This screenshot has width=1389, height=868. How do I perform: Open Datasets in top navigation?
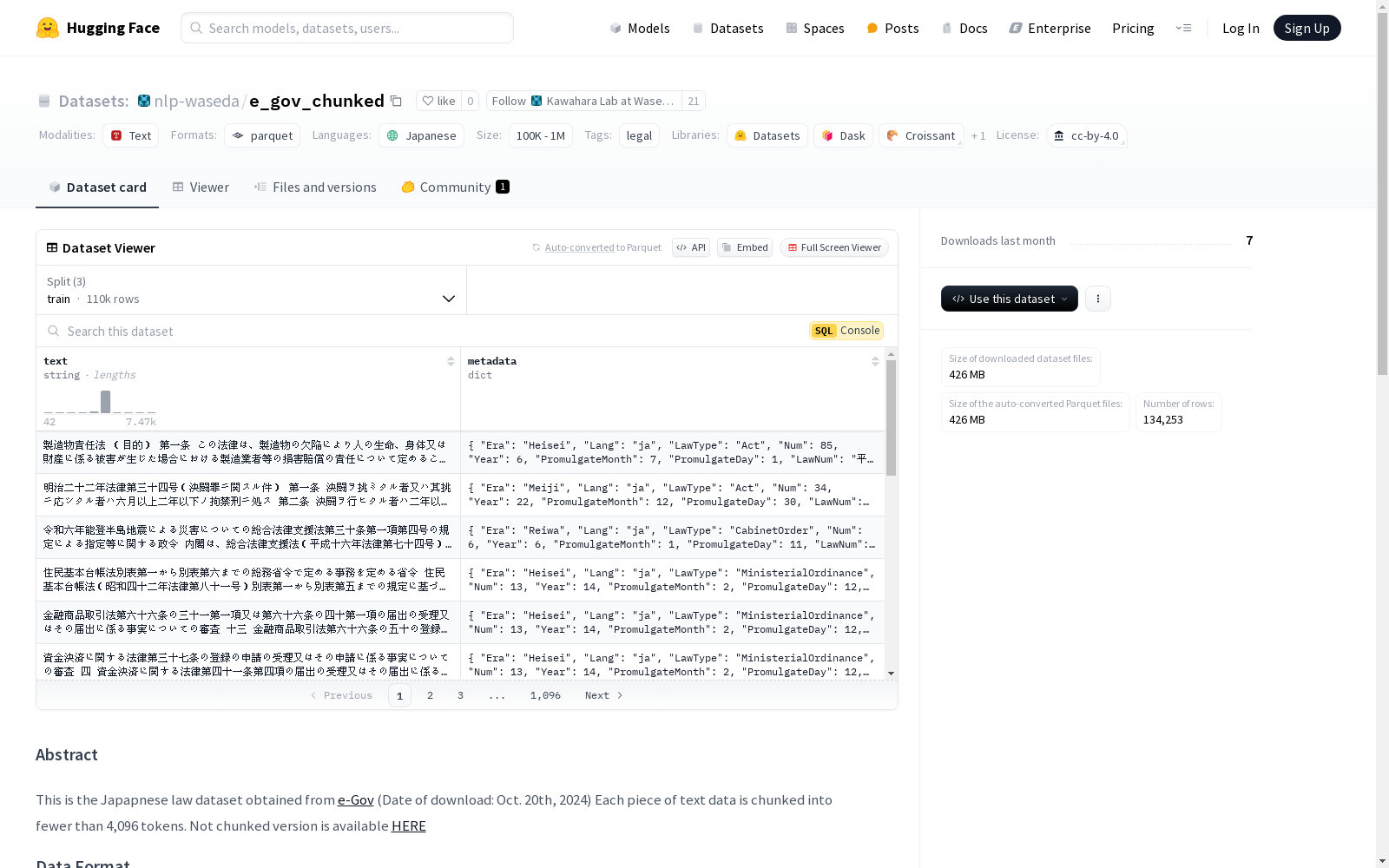(727, 28)
